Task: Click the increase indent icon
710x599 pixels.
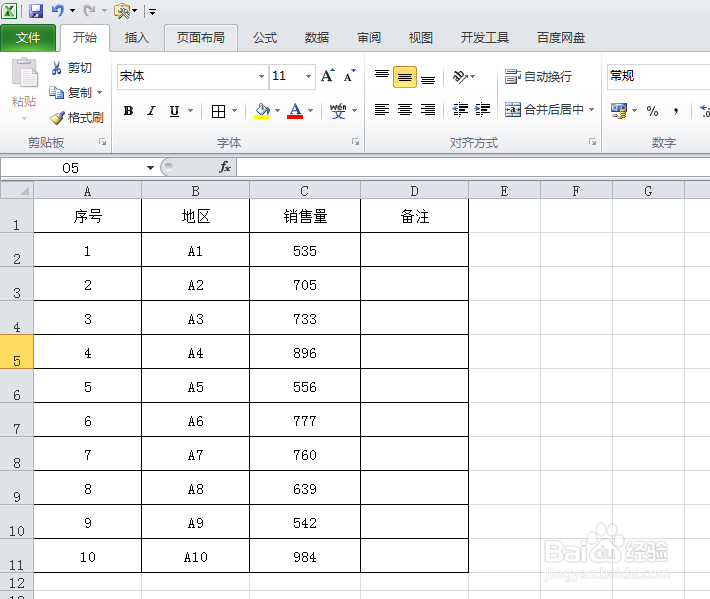Action: [x=482, y=110]
